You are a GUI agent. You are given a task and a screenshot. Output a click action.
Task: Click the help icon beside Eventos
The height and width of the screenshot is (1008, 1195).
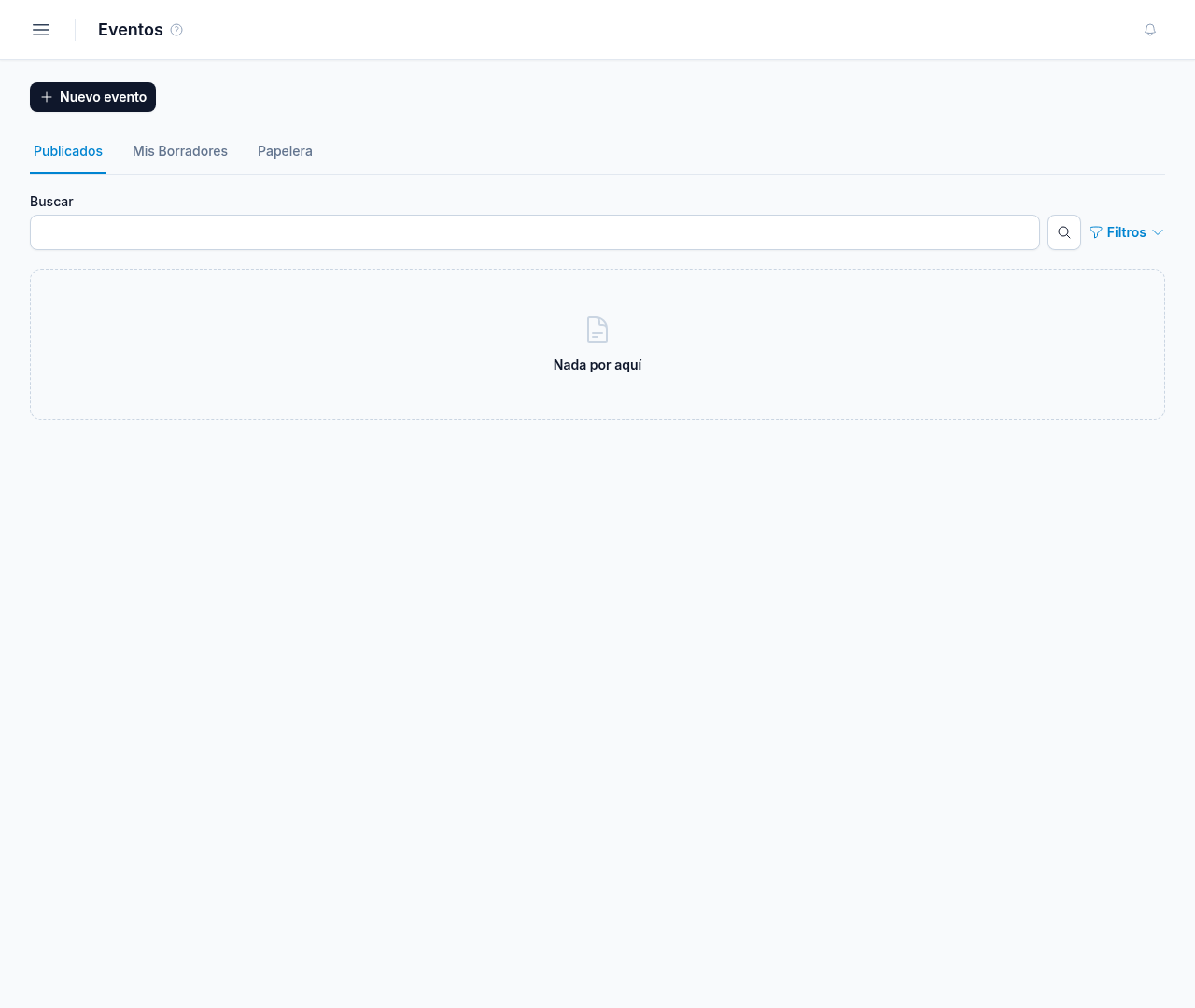pos(176,30)
